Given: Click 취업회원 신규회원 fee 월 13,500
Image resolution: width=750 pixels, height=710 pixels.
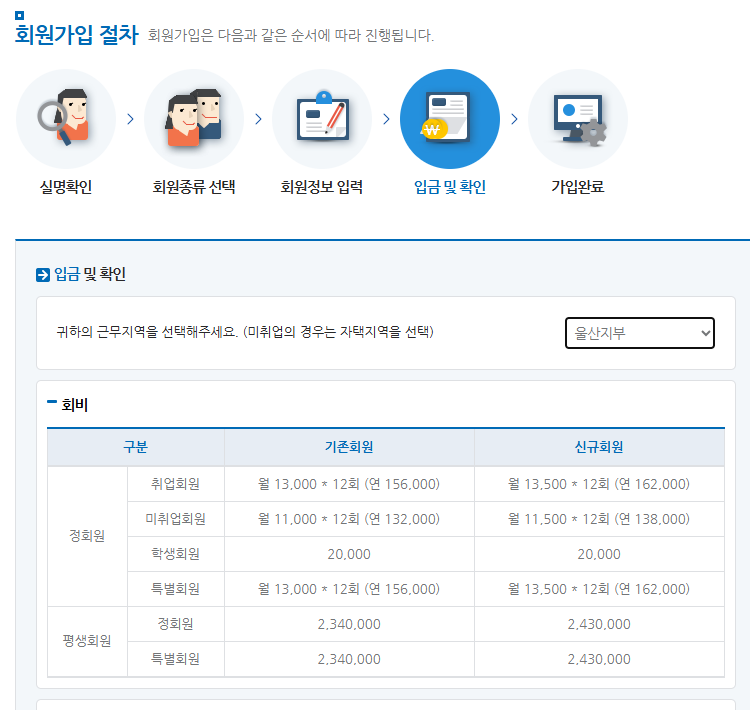Looking at the screenshot, I should click(x=599, y=484).
